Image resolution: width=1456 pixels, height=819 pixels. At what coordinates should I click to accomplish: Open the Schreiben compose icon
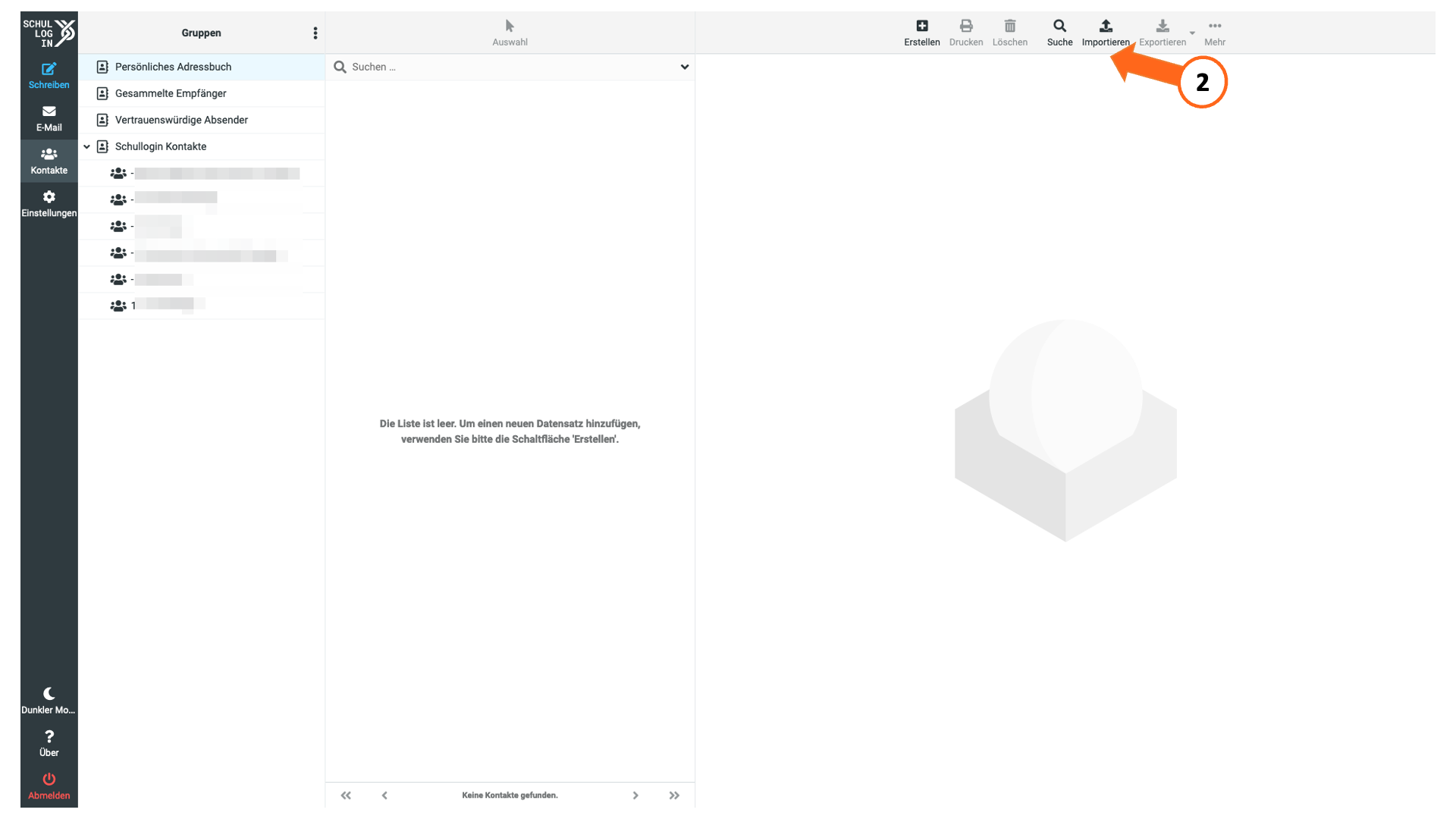pos(49,69)
